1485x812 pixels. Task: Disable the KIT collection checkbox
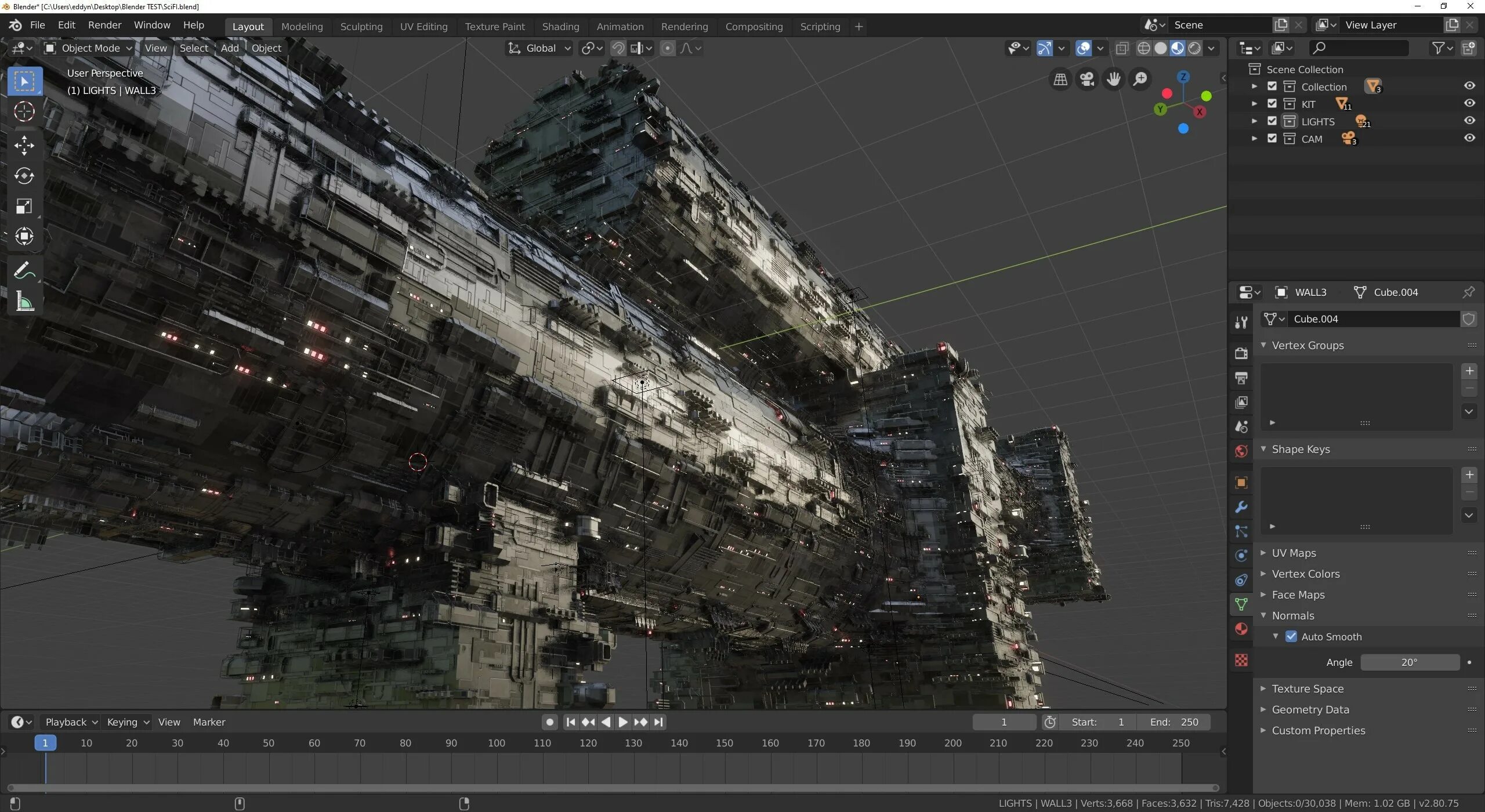pos(1272,103)
